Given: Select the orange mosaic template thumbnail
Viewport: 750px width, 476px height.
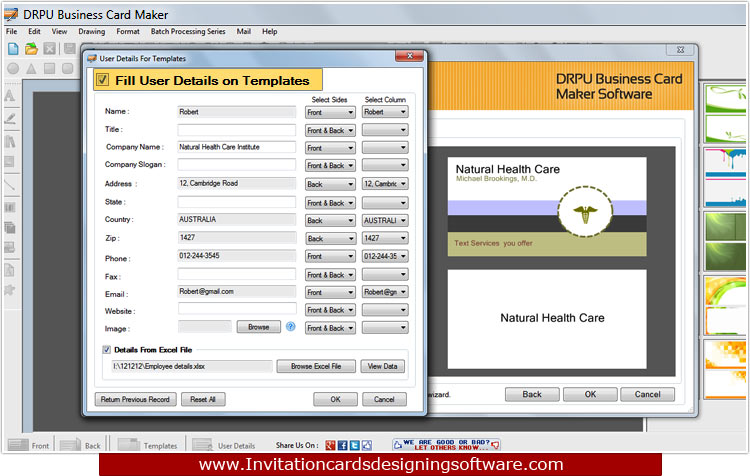Looking at the screenshot, I should point(725,369).
